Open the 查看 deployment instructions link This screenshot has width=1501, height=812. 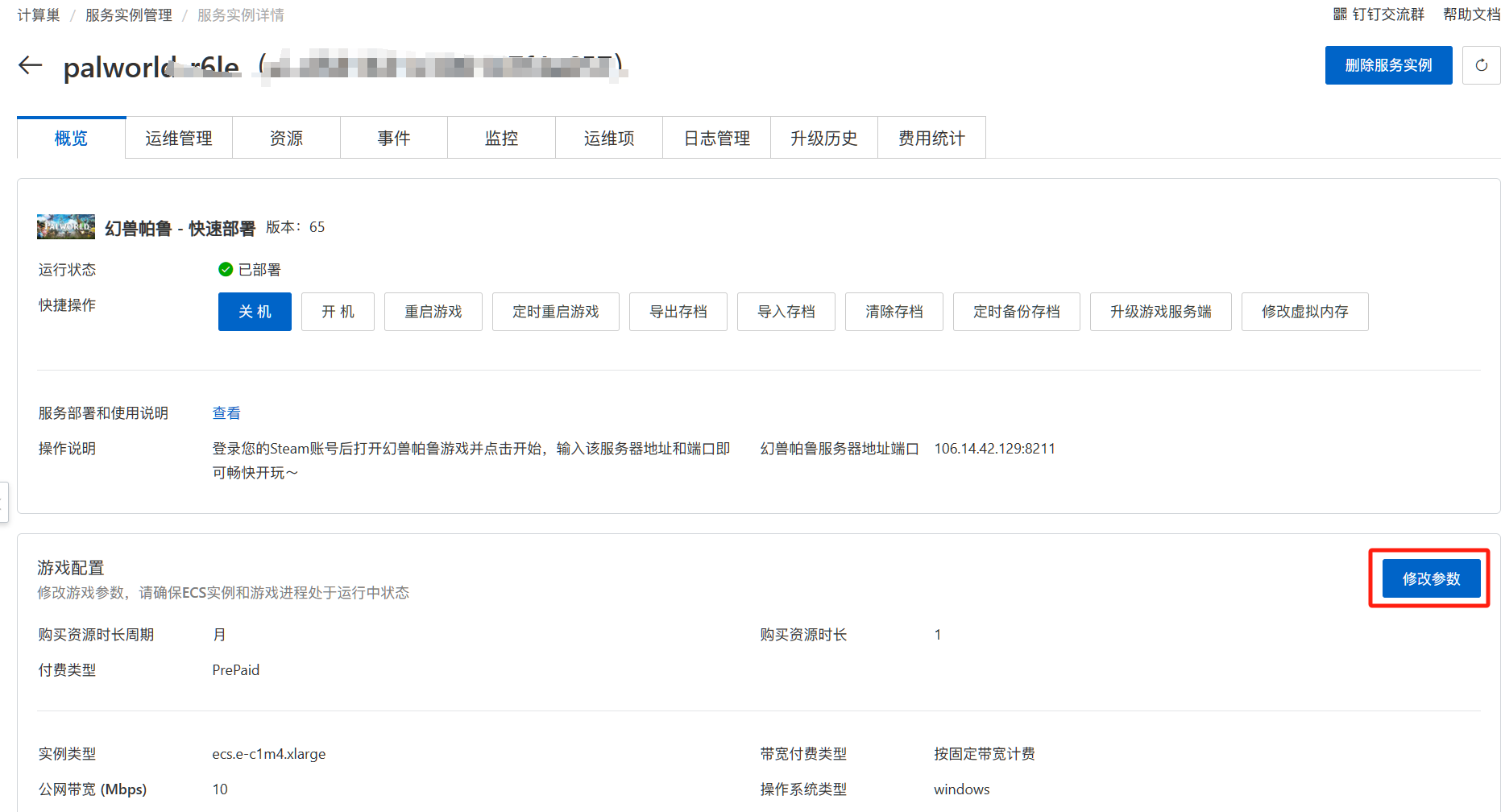(226, 413)
